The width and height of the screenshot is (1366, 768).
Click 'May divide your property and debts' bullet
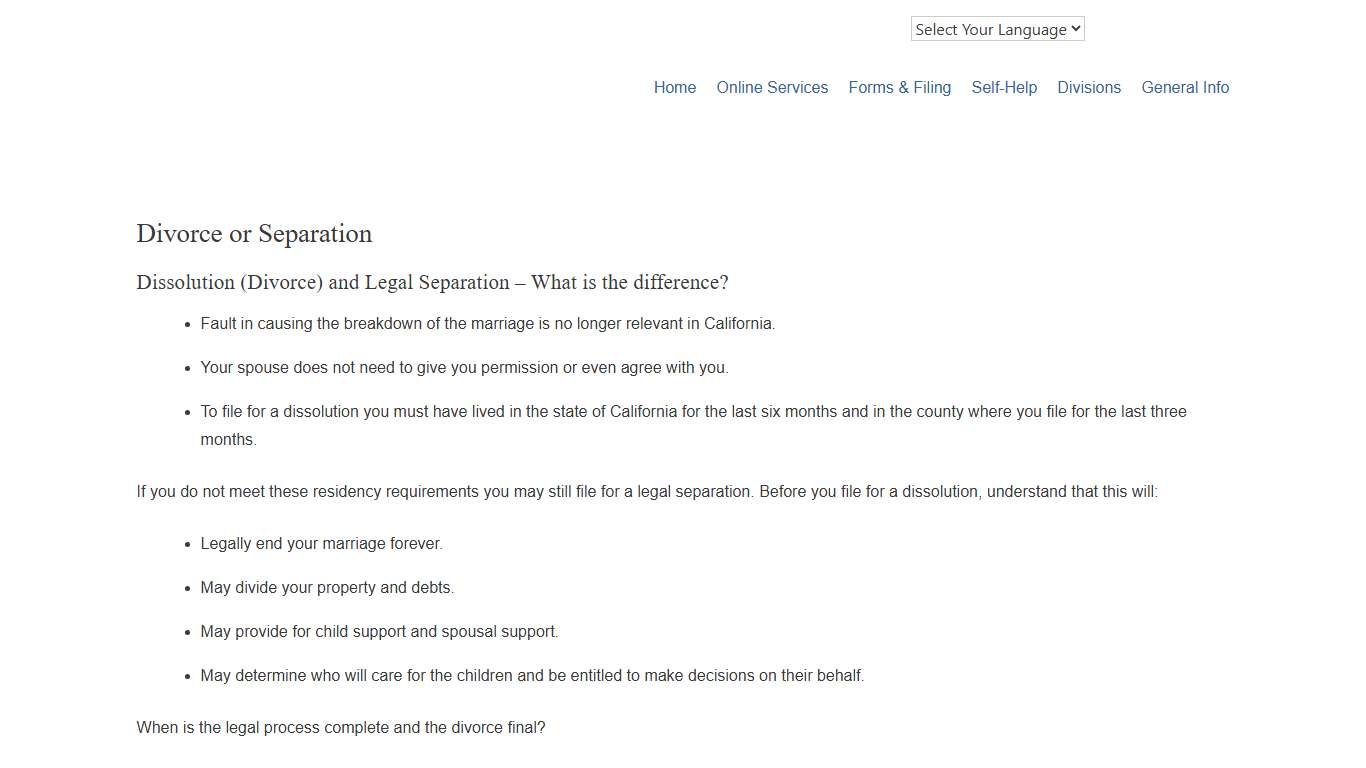(327, 588)
